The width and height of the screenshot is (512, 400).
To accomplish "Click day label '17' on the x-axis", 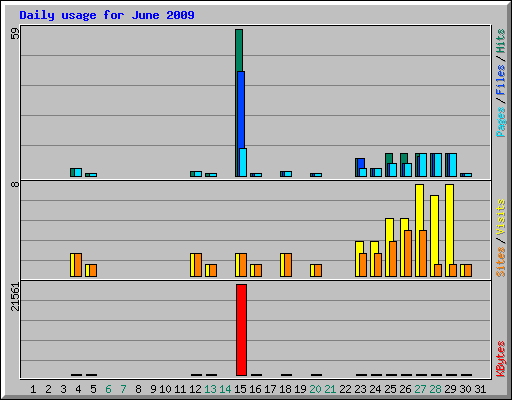I will point(270,389).
